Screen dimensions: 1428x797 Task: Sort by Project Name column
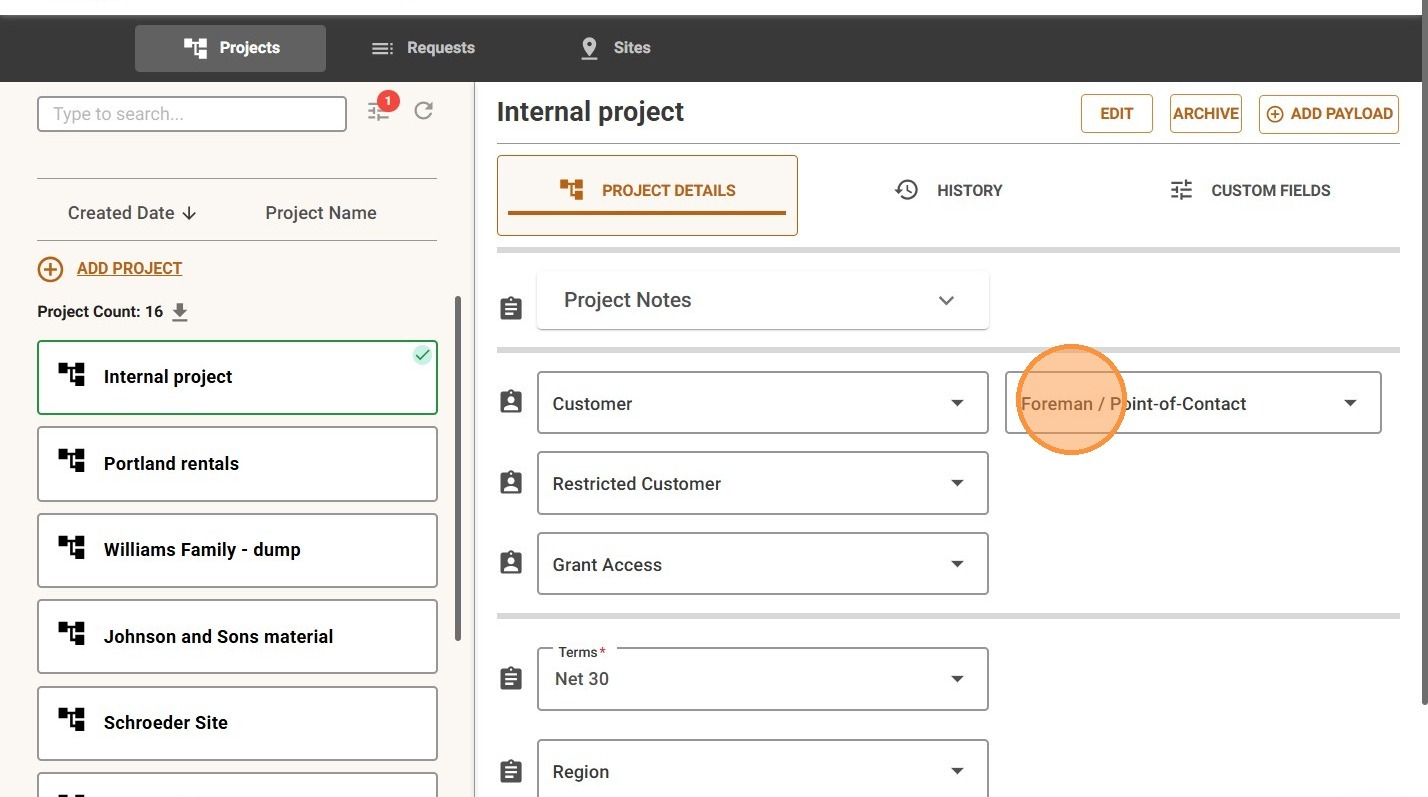(321, 213)
